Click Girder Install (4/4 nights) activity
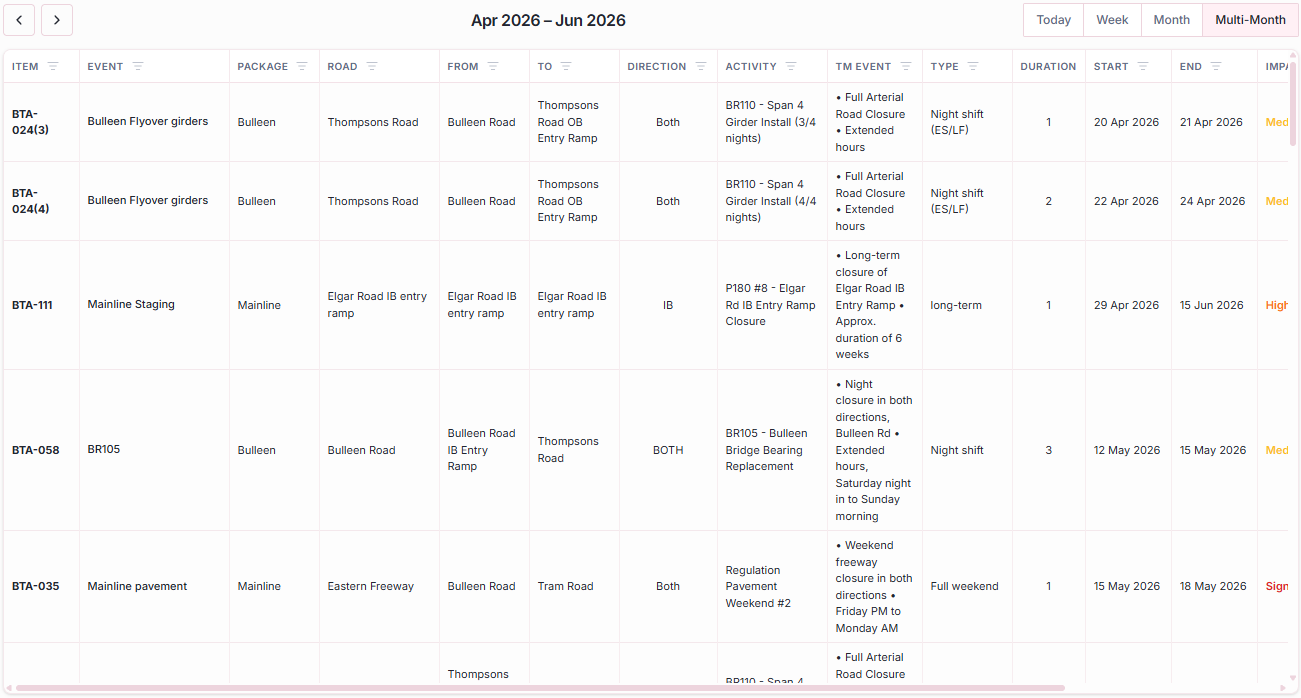This screenshot has height=698, width=1301. [x=770, y=201]
